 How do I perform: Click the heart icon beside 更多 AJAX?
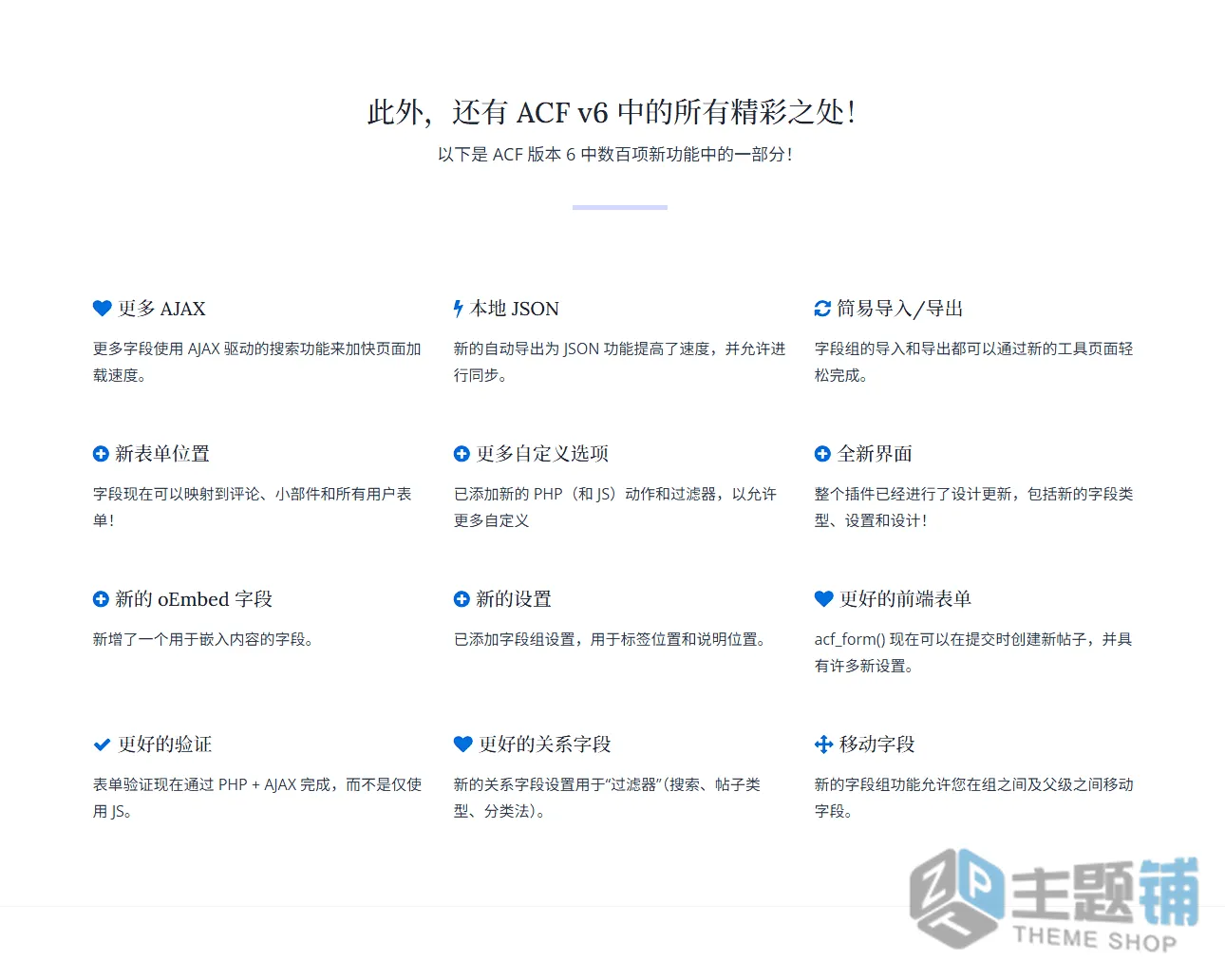(x=103, y=309)
